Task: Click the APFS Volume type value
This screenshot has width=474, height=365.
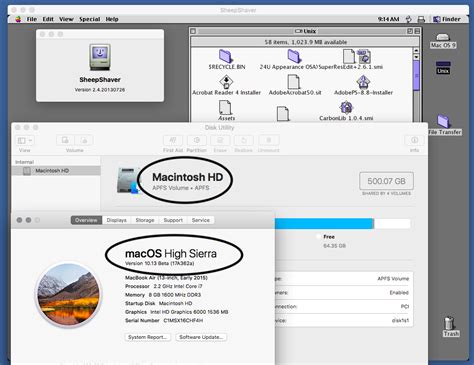Action: [393, 279]
